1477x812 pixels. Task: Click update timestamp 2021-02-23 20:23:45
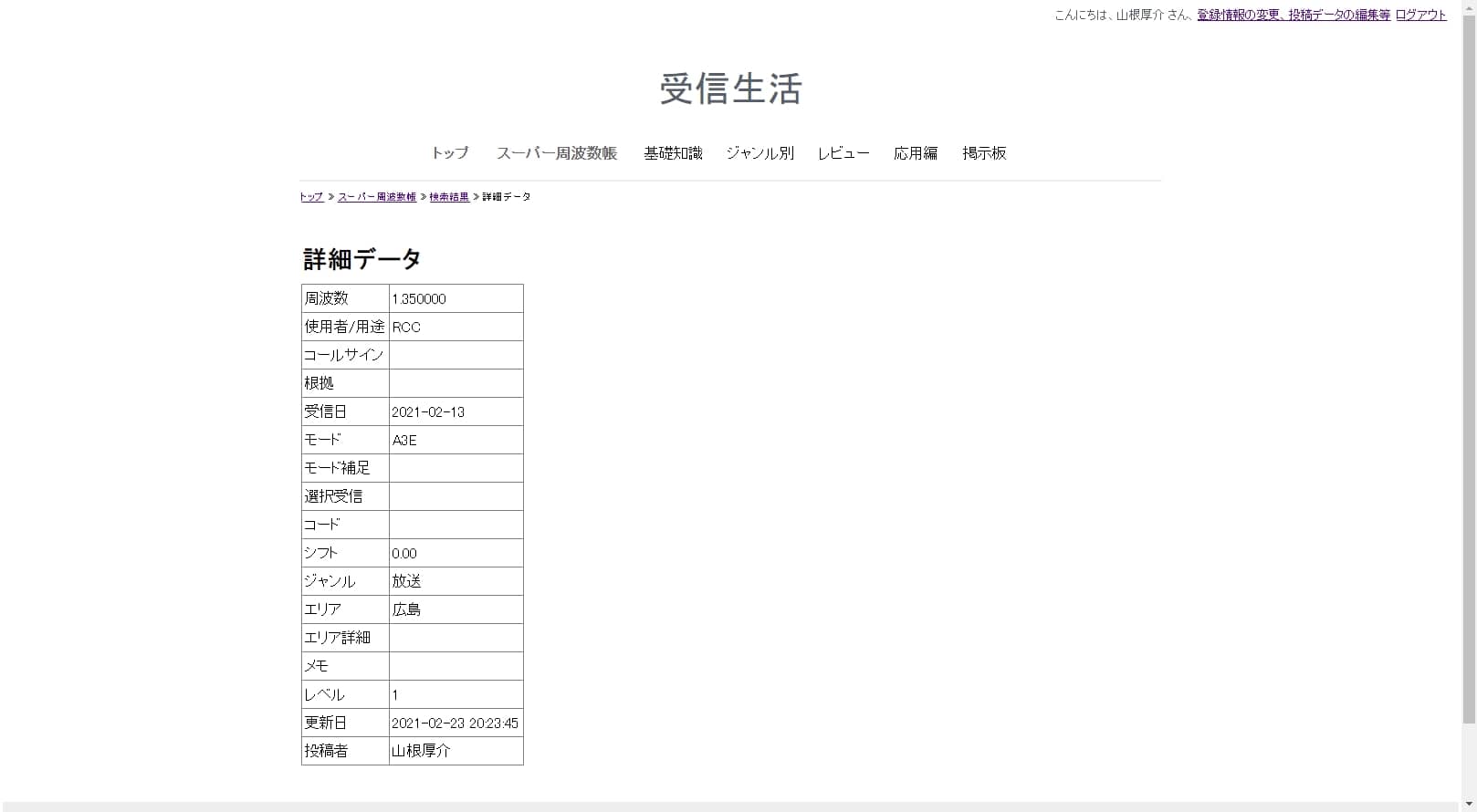point(455,723)
